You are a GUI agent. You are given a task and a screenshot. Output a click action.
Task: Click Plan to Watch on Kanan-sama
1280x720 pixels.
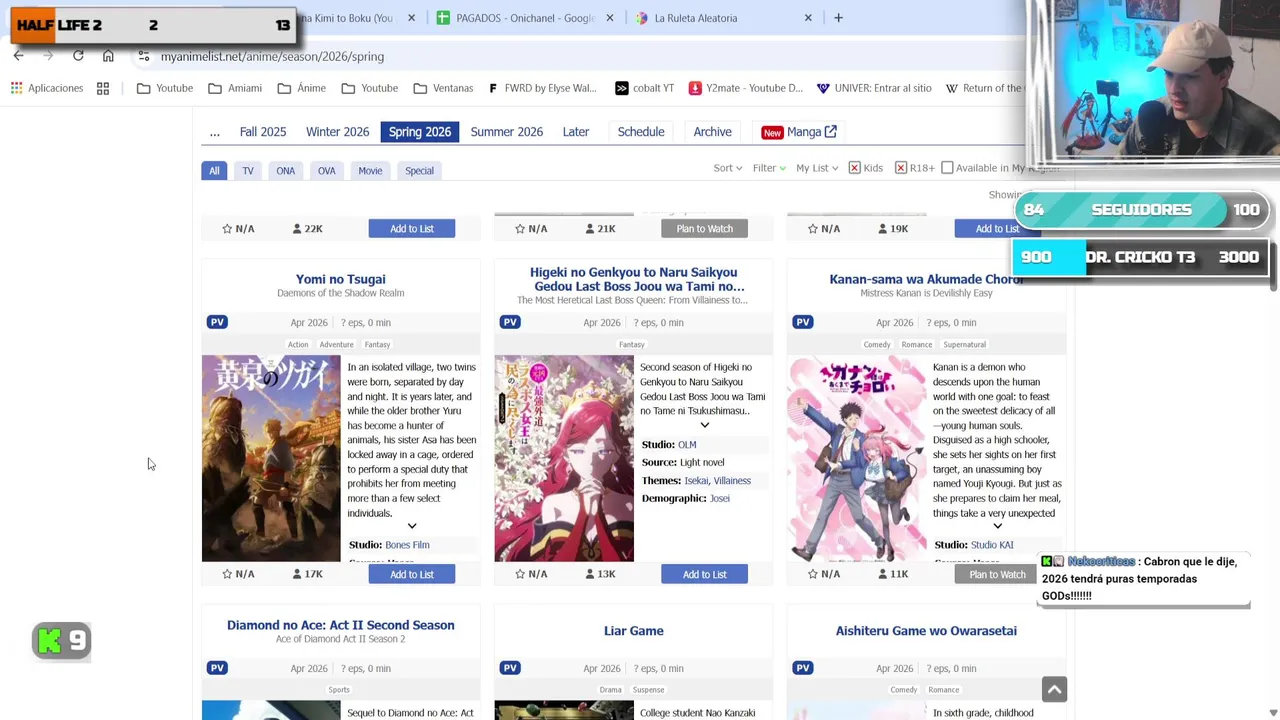[997, 574]
